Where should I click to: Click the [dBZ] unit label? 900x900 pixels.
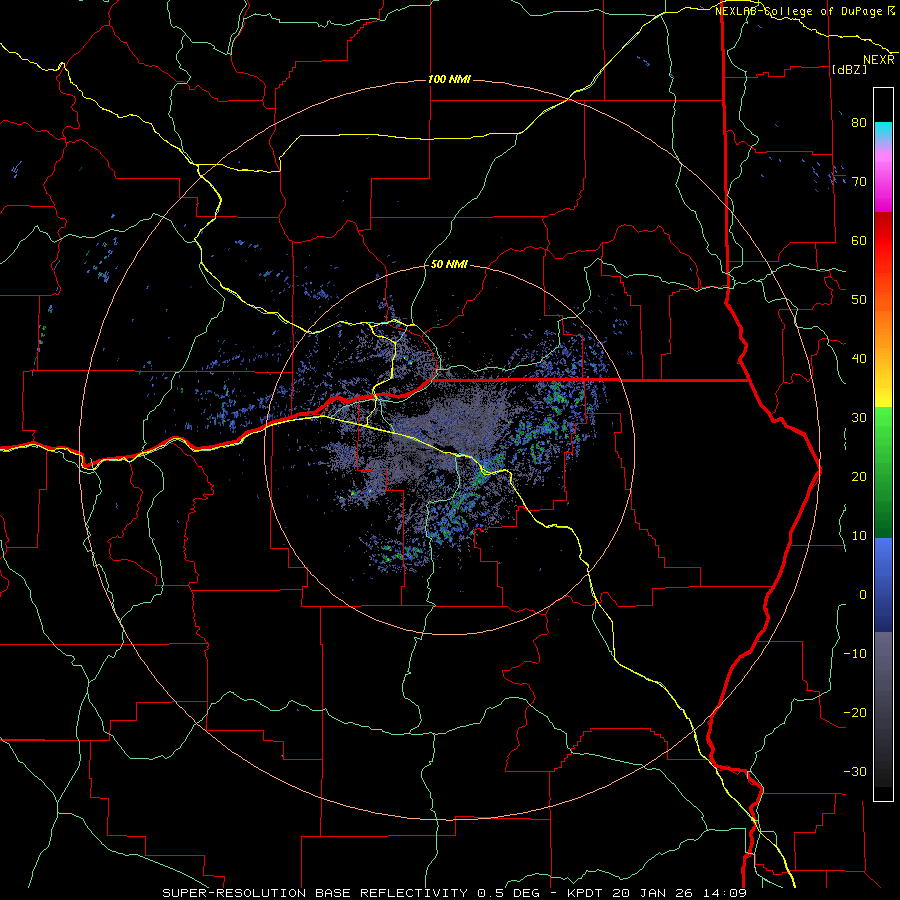(849, 69)
